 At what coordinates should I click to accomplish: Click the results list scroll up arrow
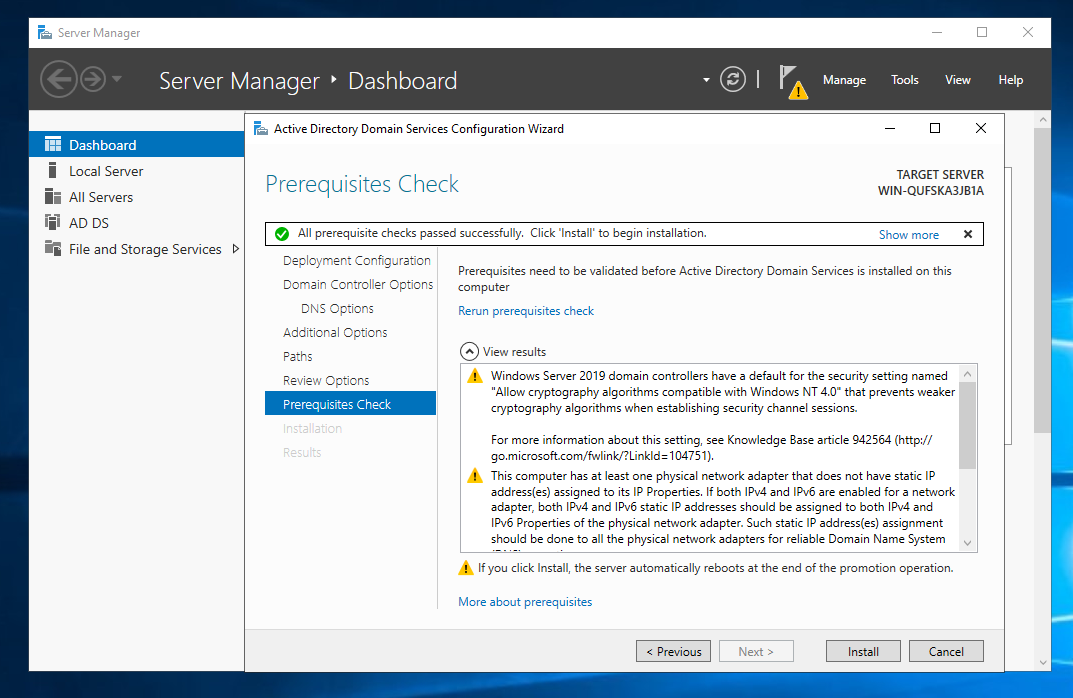pyautogui.click(x=967, y=374)
